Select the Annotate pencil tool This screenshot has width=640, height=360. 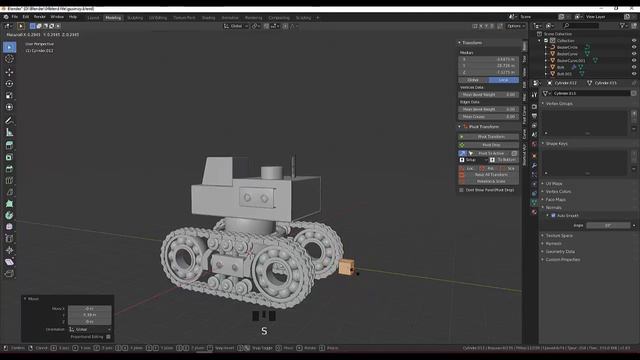point(9,120)
